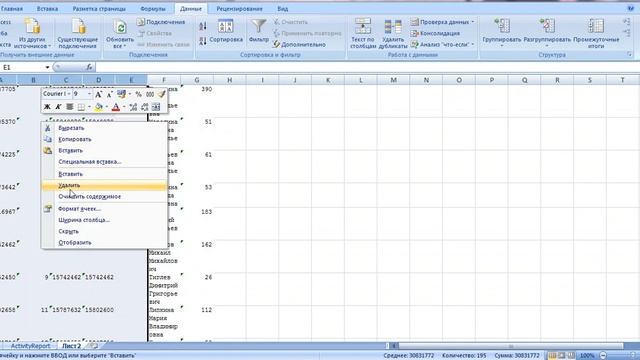The width and height of the screenshot is (640, 360).
Task: Choose Ширина столбца from context menu
Action: coord(104,220)
